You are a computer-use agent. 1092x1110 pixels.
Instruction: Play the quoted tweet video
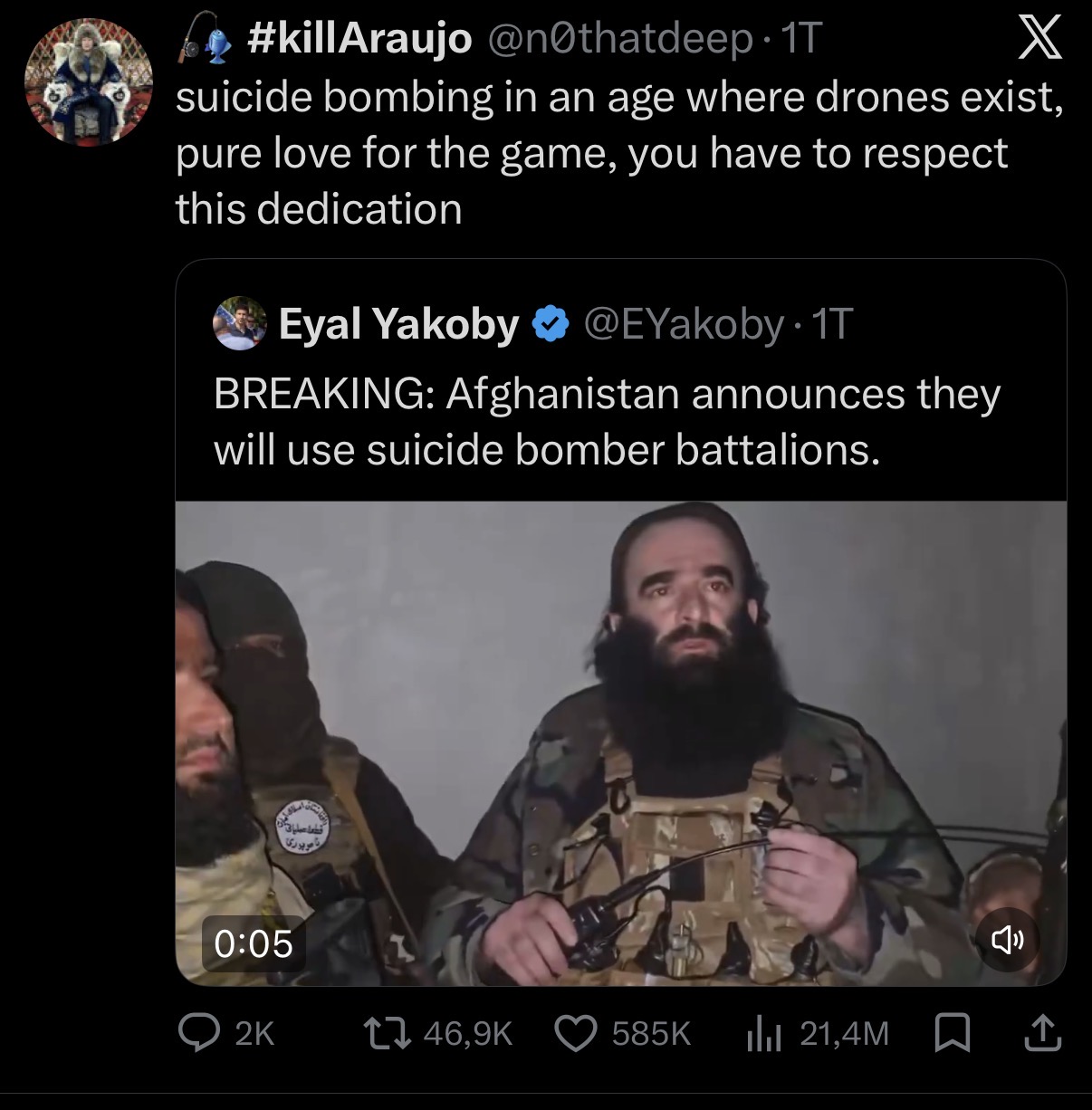(x=620, y=742)
